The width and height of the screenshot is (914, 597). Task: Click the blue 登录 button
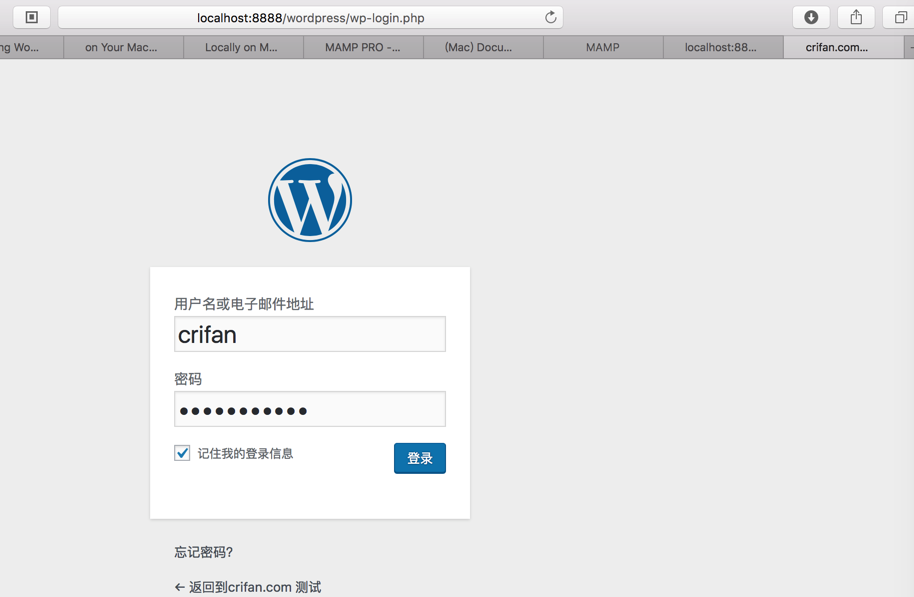pos(420,458)
